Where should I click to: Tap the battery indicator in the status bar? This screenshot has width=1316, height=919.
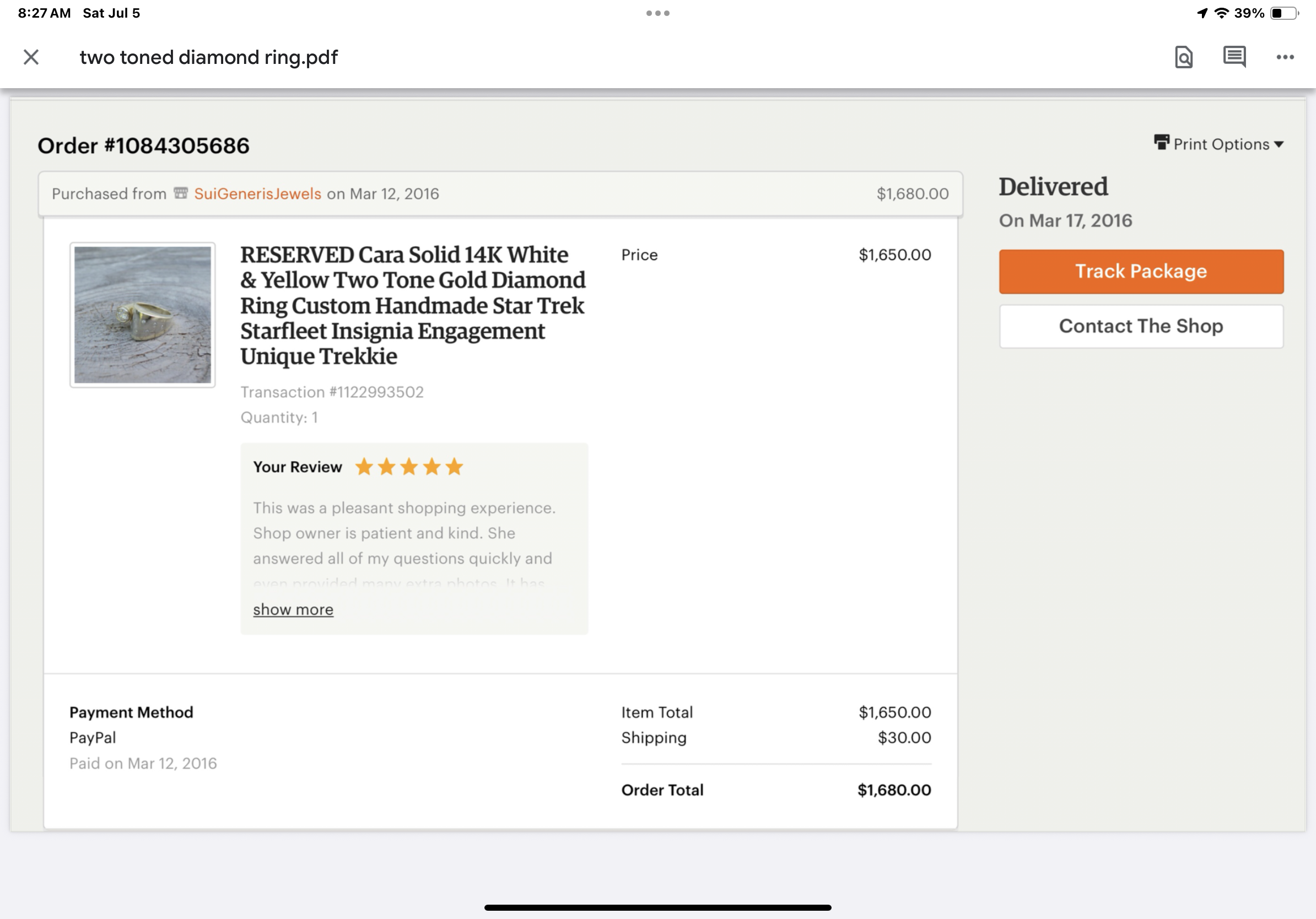click(x=1285, y=13)
